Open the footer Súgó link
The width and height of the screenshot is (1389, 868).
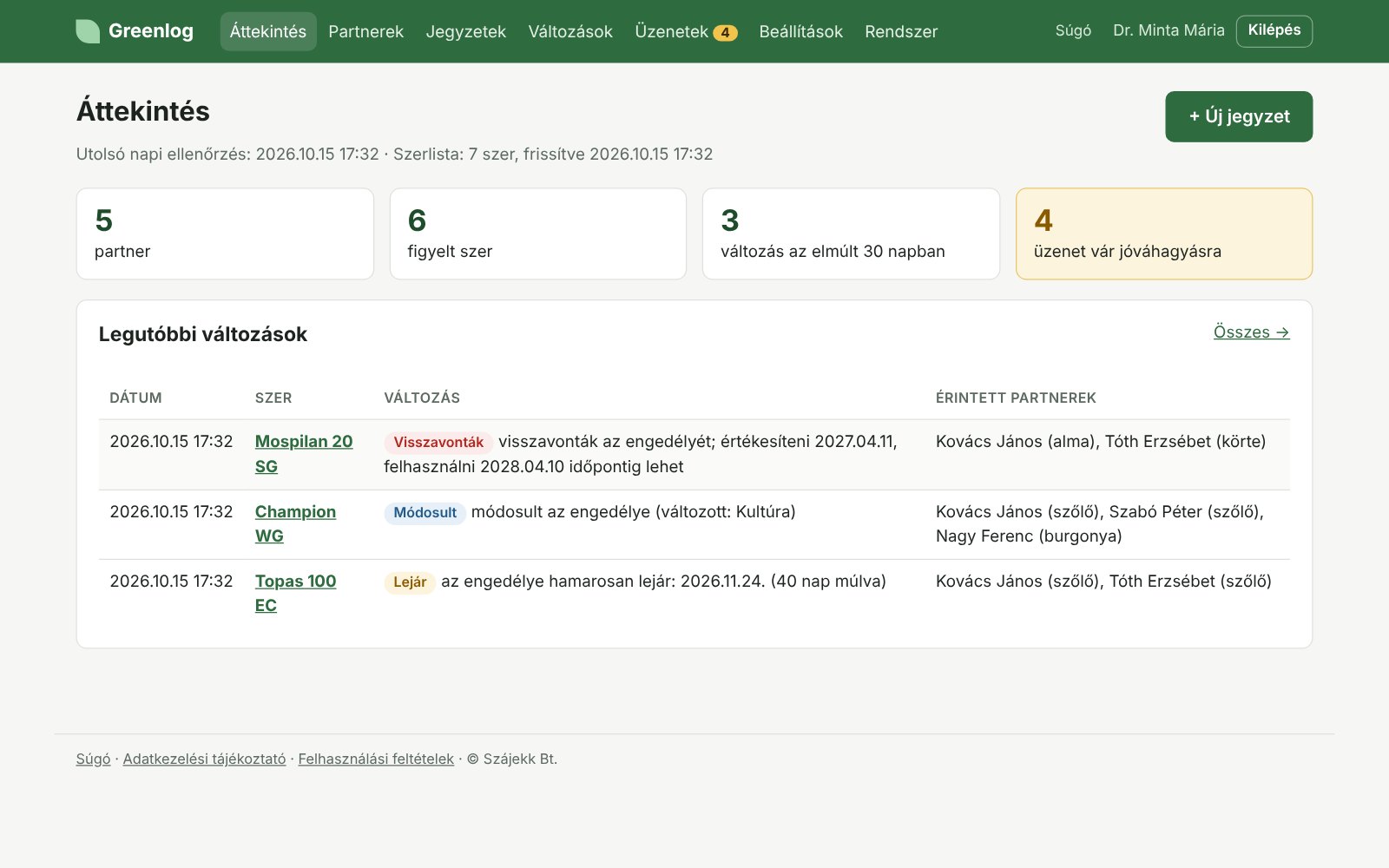click(x=93, y=759)
